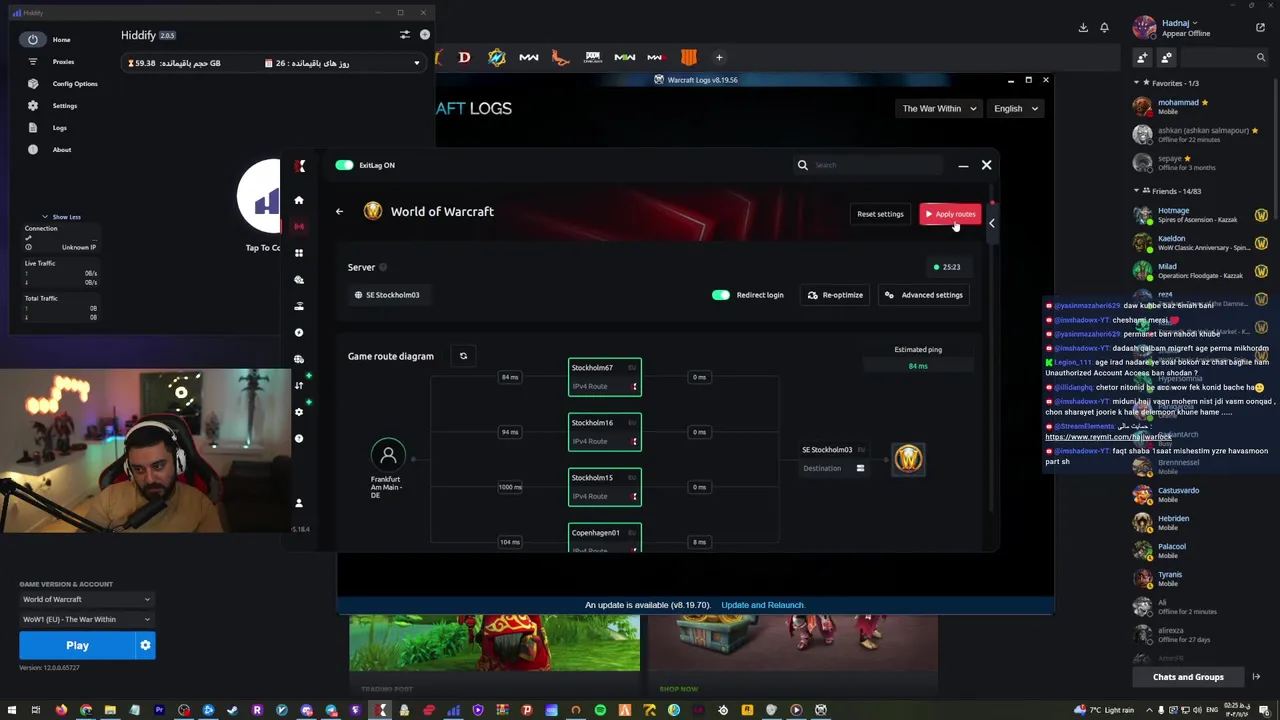This screenshot has height=720, width=1280.
Task: Click the ExitLag search magnifier icon
Action: click(802, 165)
